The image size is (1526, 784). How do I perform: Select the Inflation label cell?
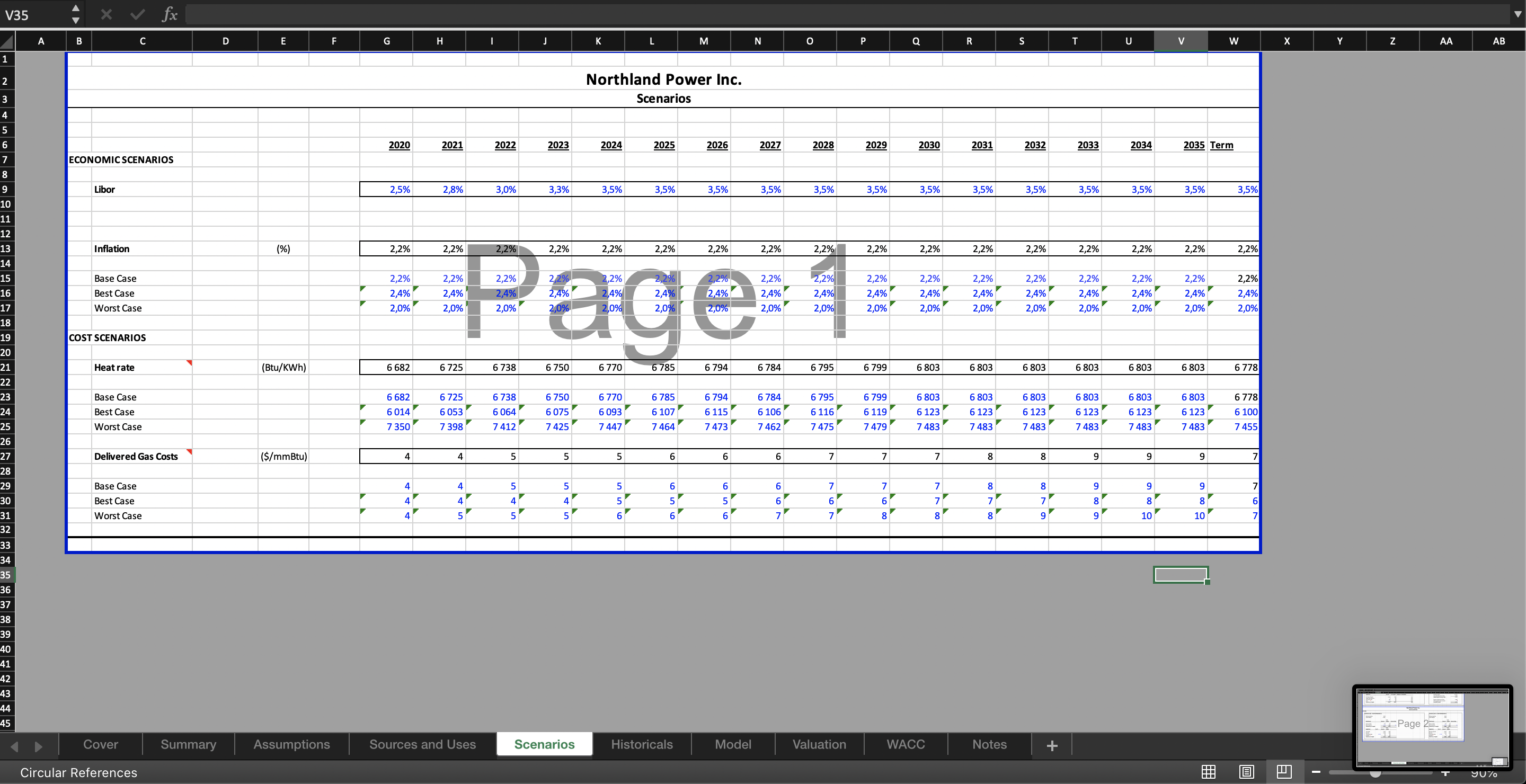coord(142,248)
